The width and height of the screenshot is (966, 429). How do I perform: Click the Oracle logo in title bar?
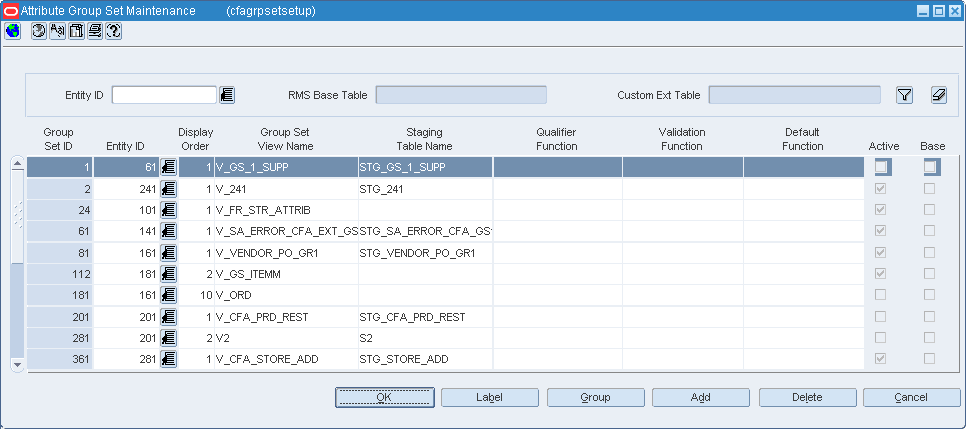point(10,11)
